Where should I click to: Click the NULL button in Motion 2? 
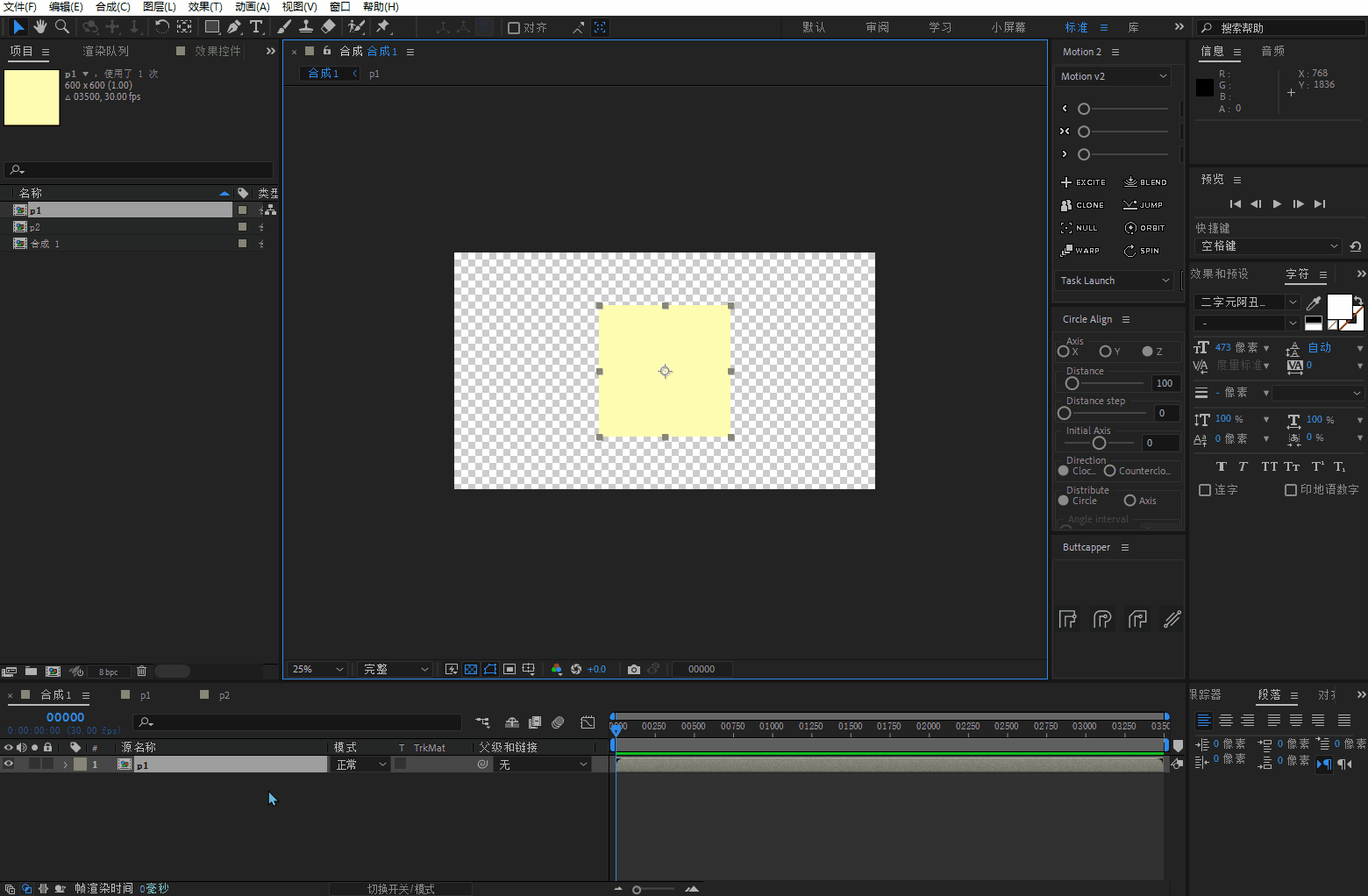pos(1079,228)
